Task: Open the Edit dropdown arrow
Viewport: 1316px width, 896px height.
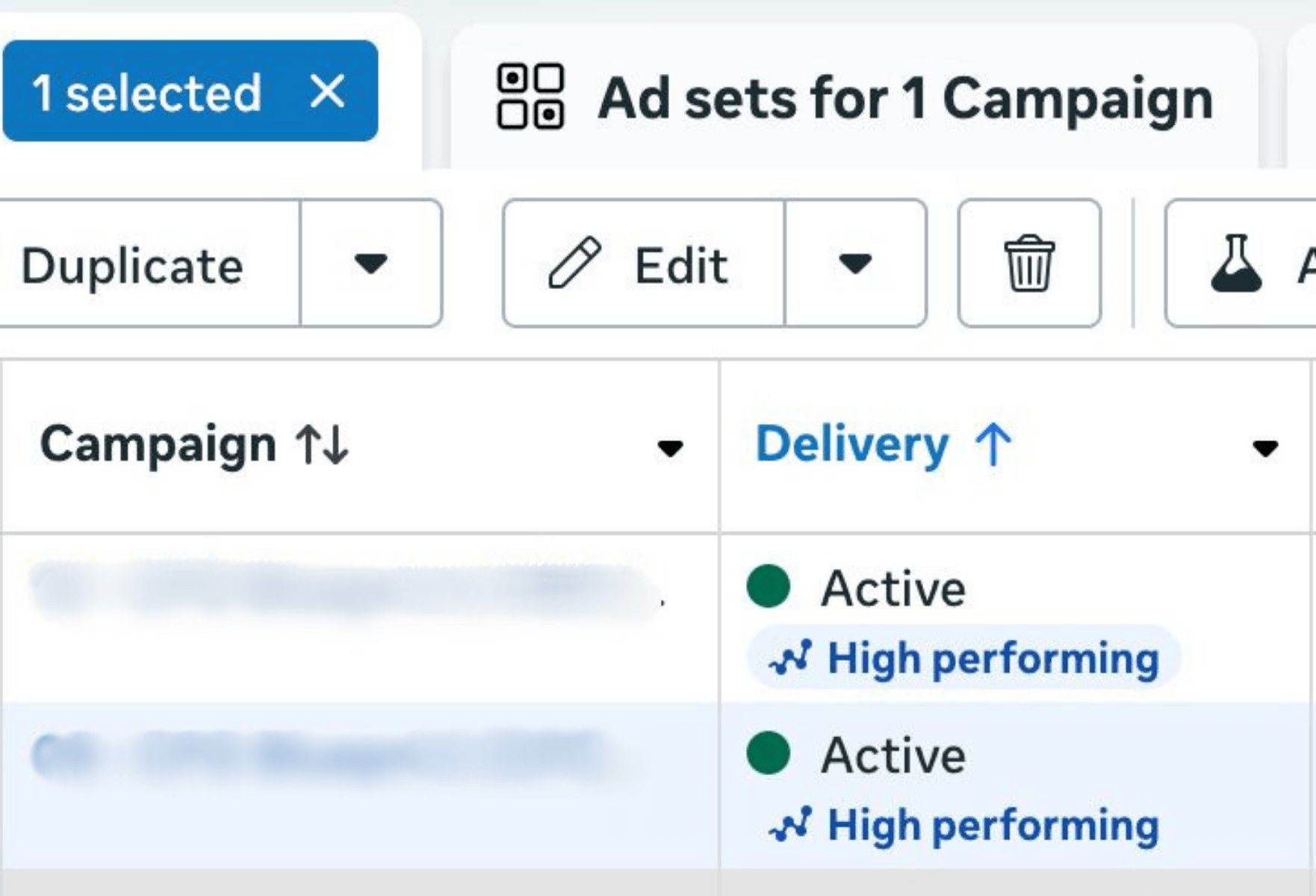Action: coord(855,263)
